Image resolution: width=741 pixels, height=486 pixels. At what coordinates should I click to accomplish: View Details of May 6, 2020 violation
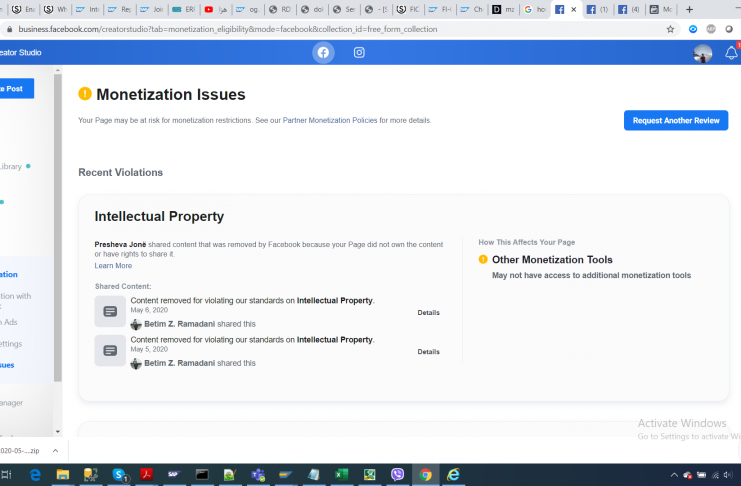[428, 313]
